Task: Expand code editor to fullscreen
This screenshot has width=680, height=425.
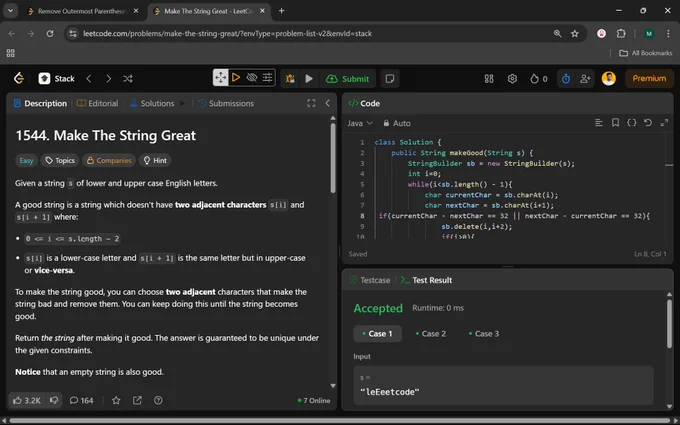Action: pos(664,123)
